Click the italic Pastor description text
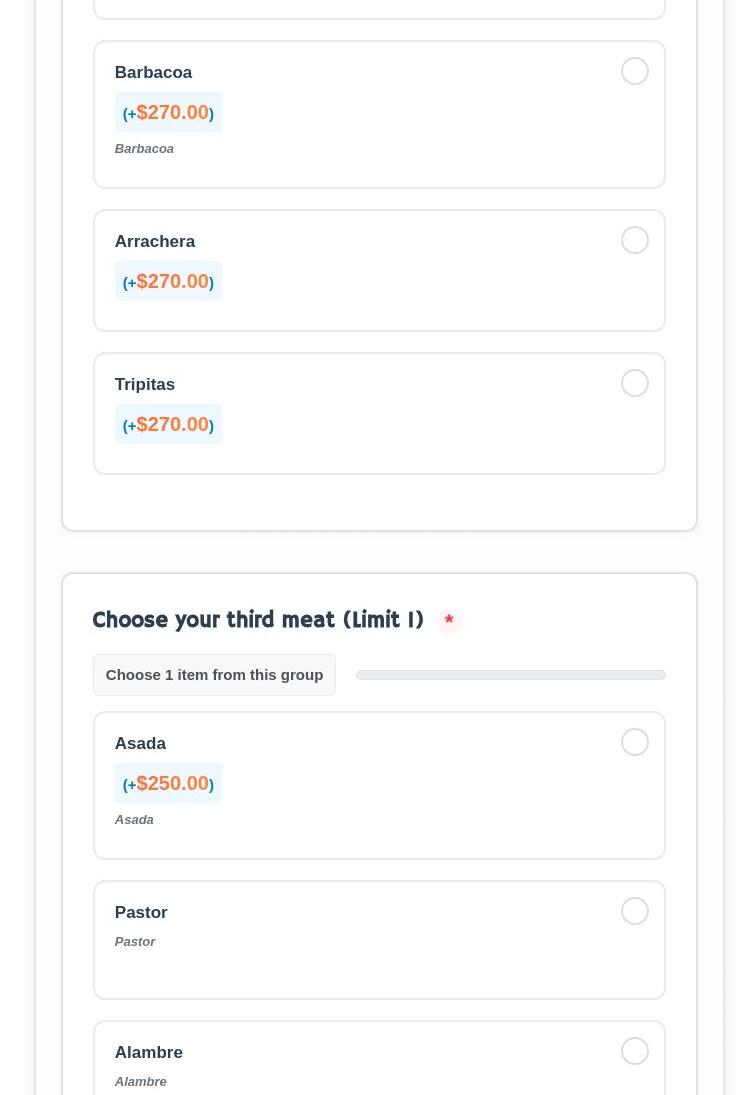 point(135,941)
